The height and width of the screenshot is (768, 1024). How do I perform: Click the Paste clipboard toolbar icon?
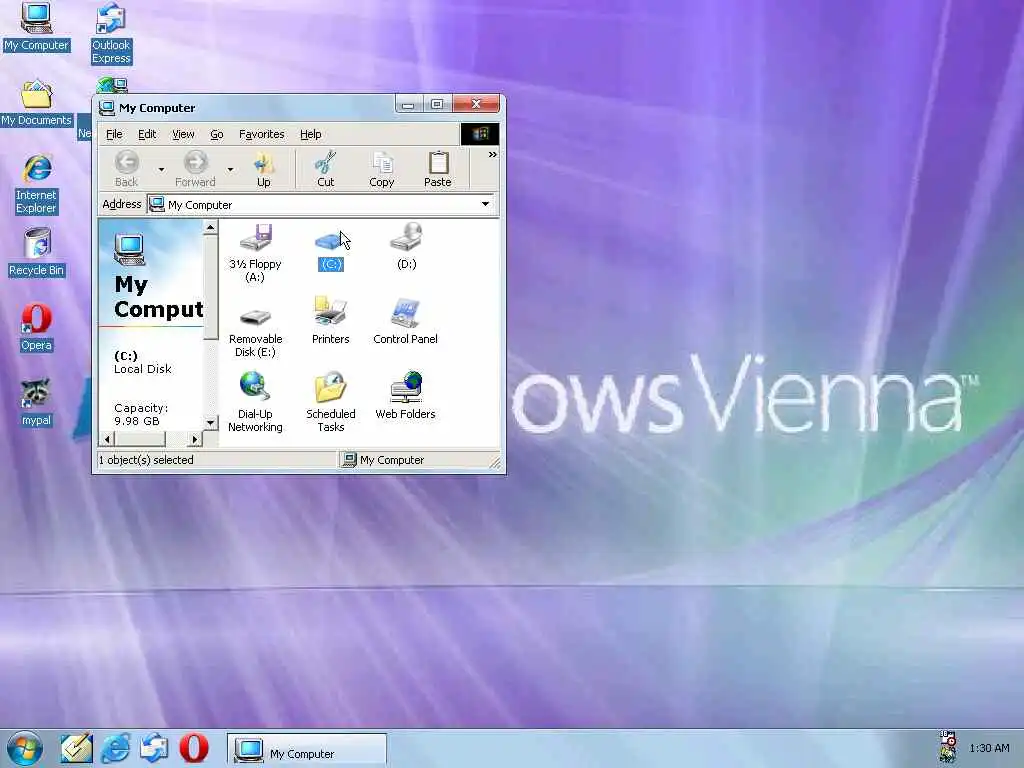[438, 169]
